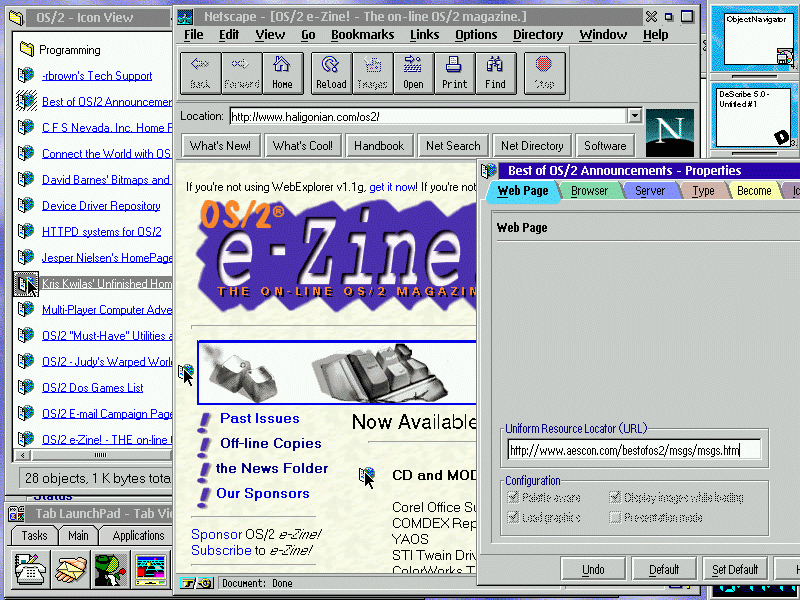The image size is (800, 600).
Task: Switch to the Tasks tab in LaunchPad
Action: click(34, 536)
